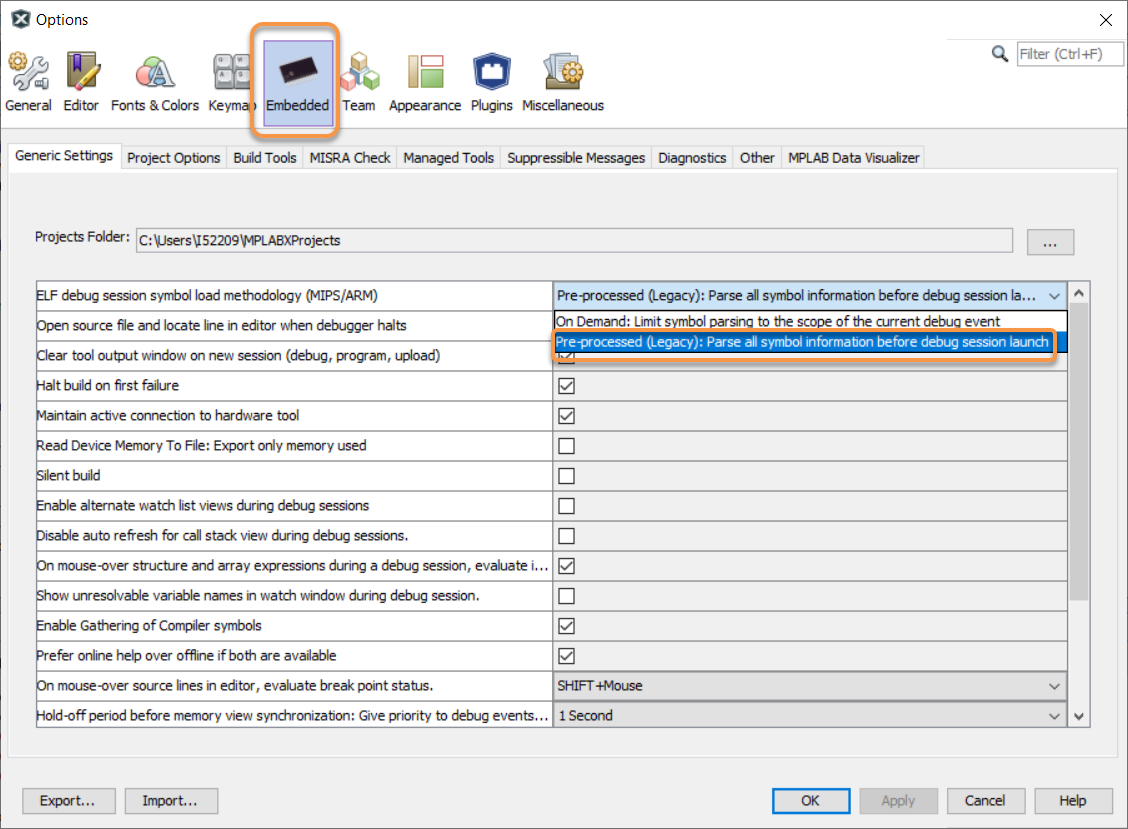This screenshot has width=1128, height=829.
Task: Select 'Open source file and locate line' row
Action: (294, 326)
